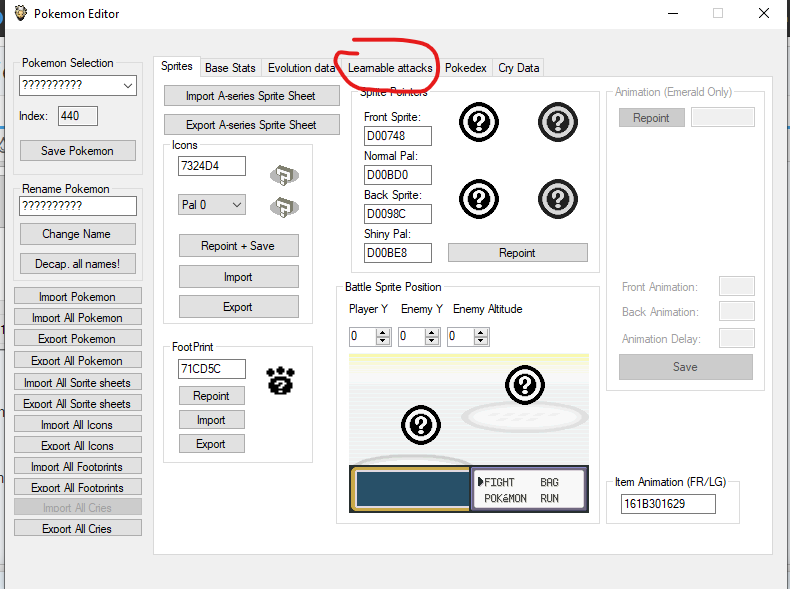The height and width of the screenshot is (589, 790).
Task: Switch to the Learnable attacks tab
Action: 390,68
